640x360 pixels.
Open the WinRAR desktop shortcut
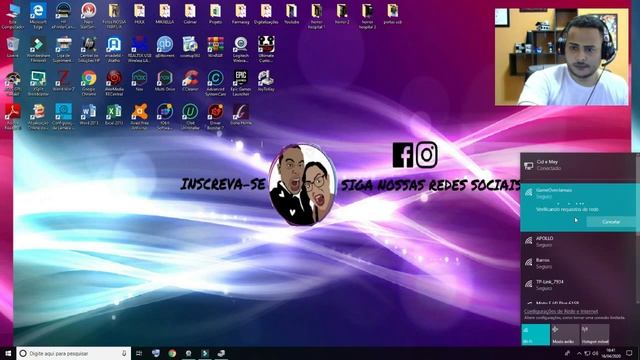tap(215, 47)
